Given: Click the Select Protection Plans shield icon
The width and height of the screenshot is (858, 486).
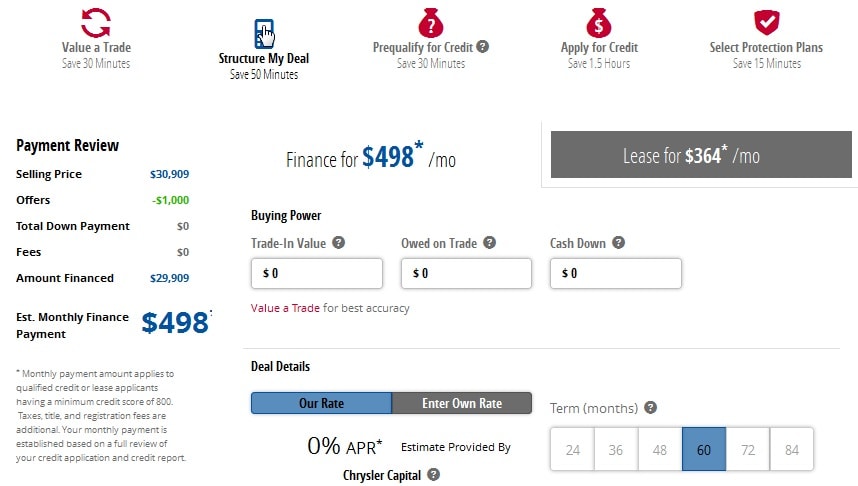Looking at the screenshot, I should [767, 22].
